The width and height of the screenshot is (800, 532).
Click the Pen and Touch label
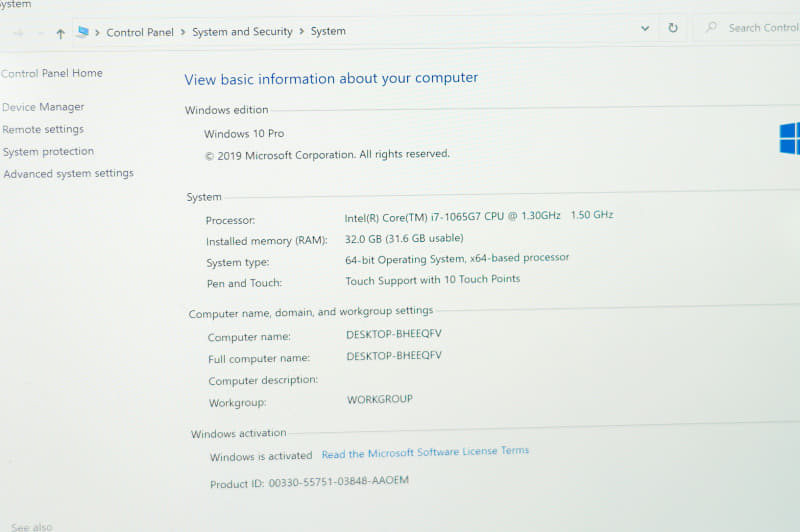click(244, 283)
